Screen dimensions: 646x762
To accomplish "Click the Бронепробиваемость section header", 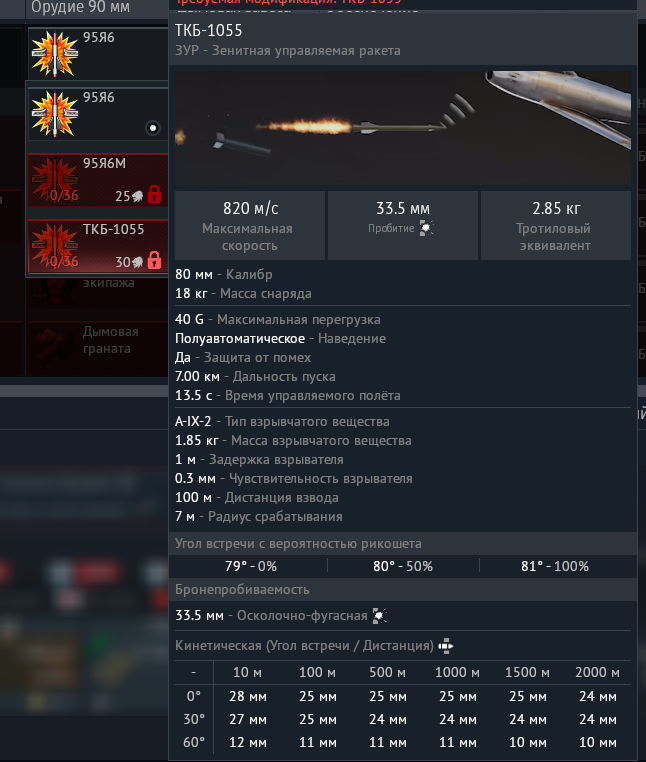I will click(243, 590).
